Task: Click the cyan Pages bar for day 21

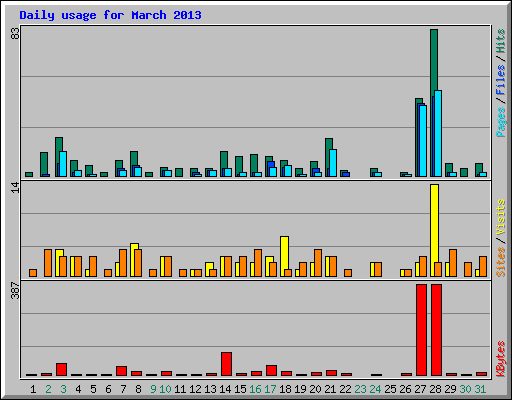Action: (x=333, y=163)
